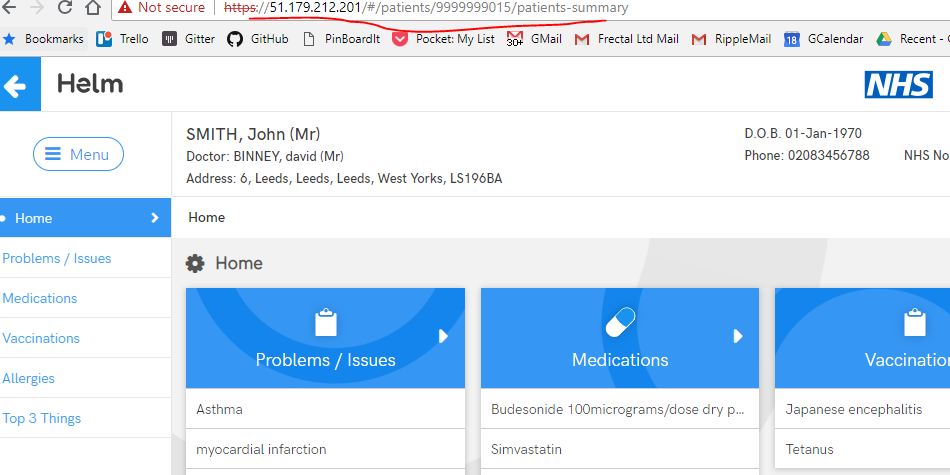950x475 pixels.
Task: Click the NHS logo
Action: pyautogui.click(x=899, y=84)
